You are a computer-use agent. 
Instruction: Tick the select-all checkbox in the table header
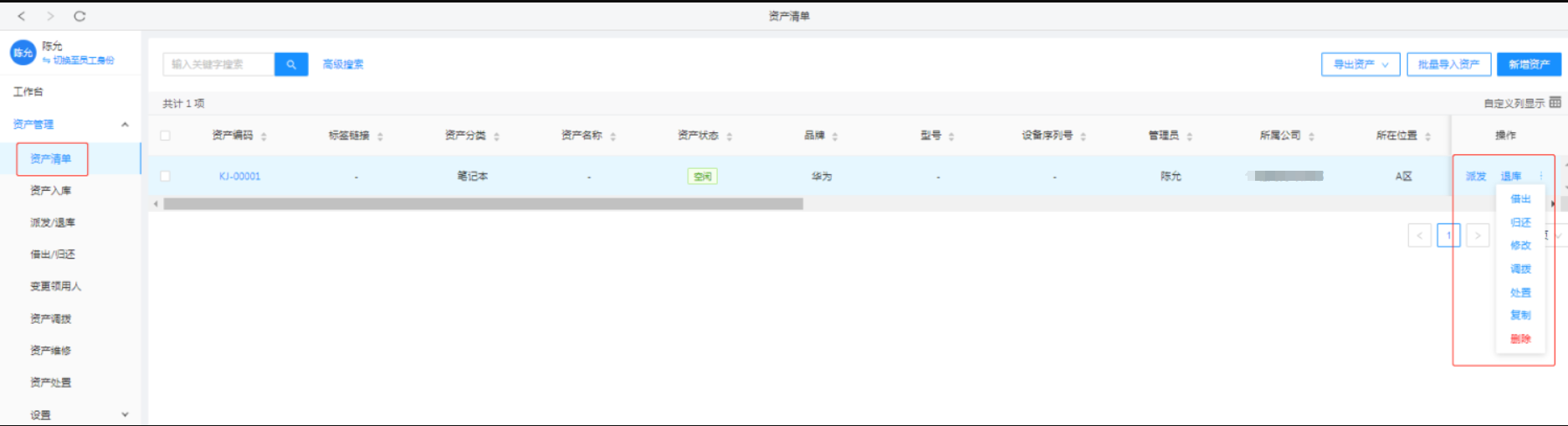tap(166, 136)
